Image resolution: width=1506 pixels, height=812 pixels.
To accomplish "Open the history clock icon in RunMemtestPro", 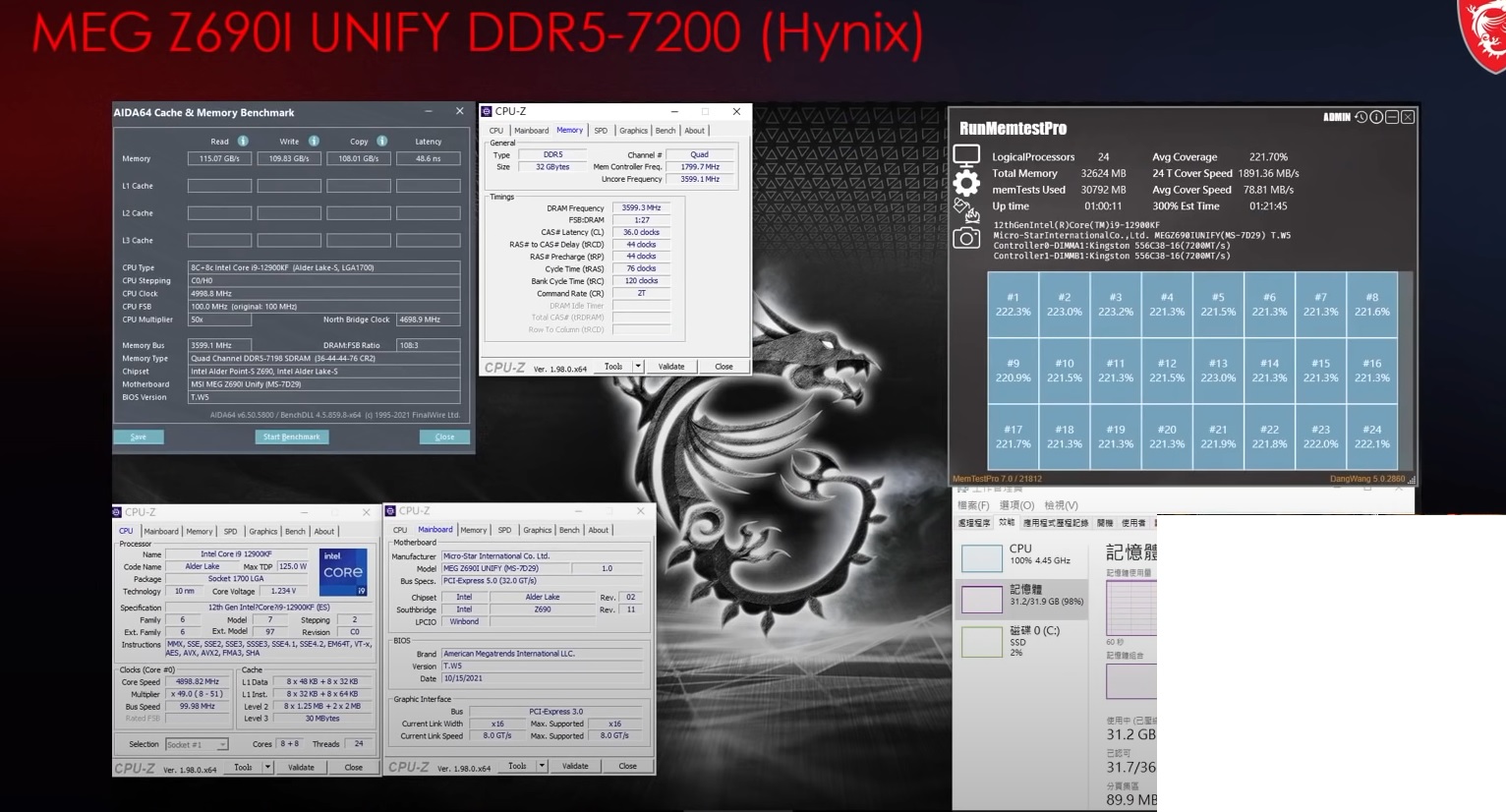I will pos(1361,117).
